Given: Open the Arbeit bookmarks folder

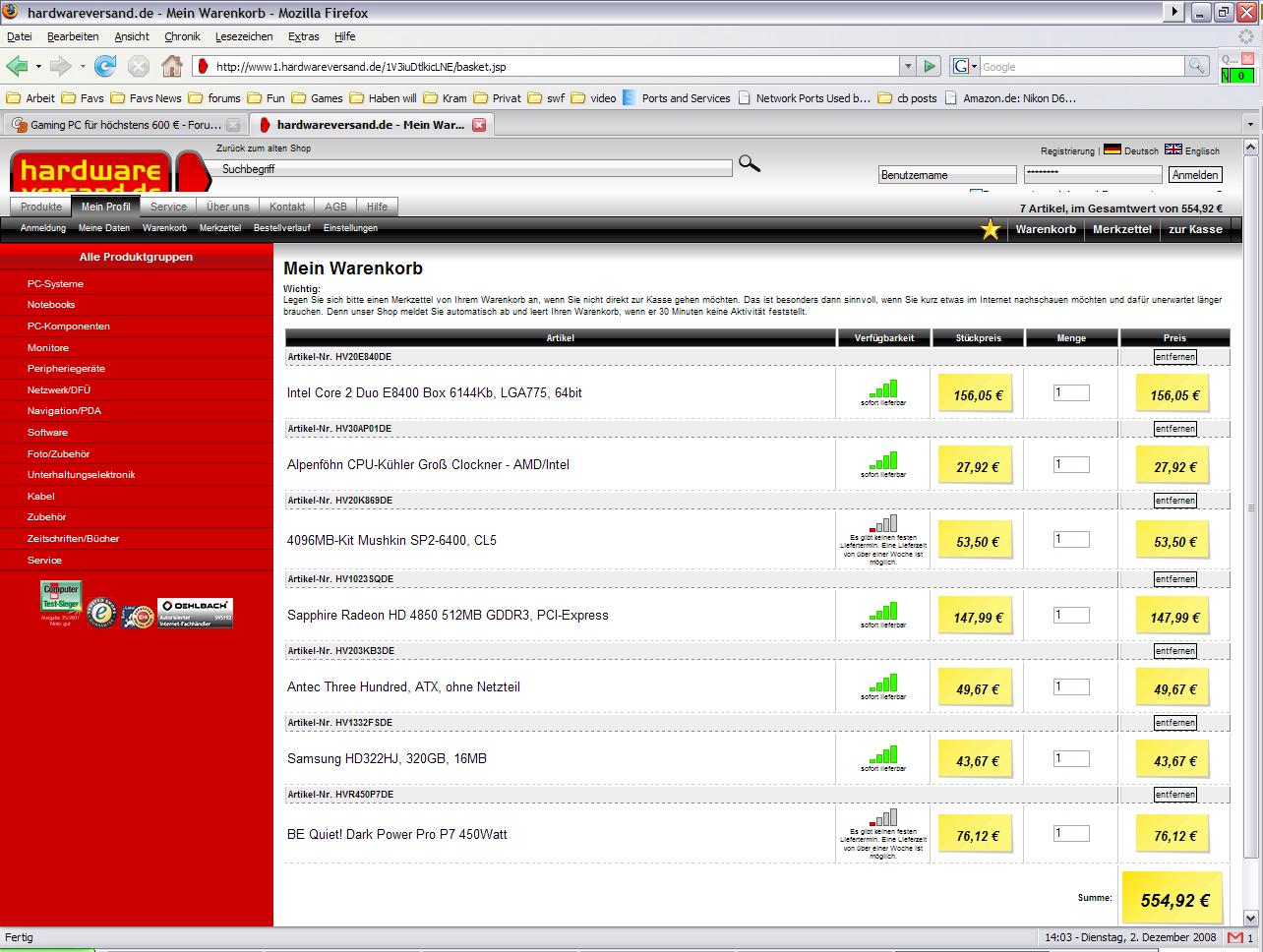Looking at the screenshot, I should (x=30, y=98).
